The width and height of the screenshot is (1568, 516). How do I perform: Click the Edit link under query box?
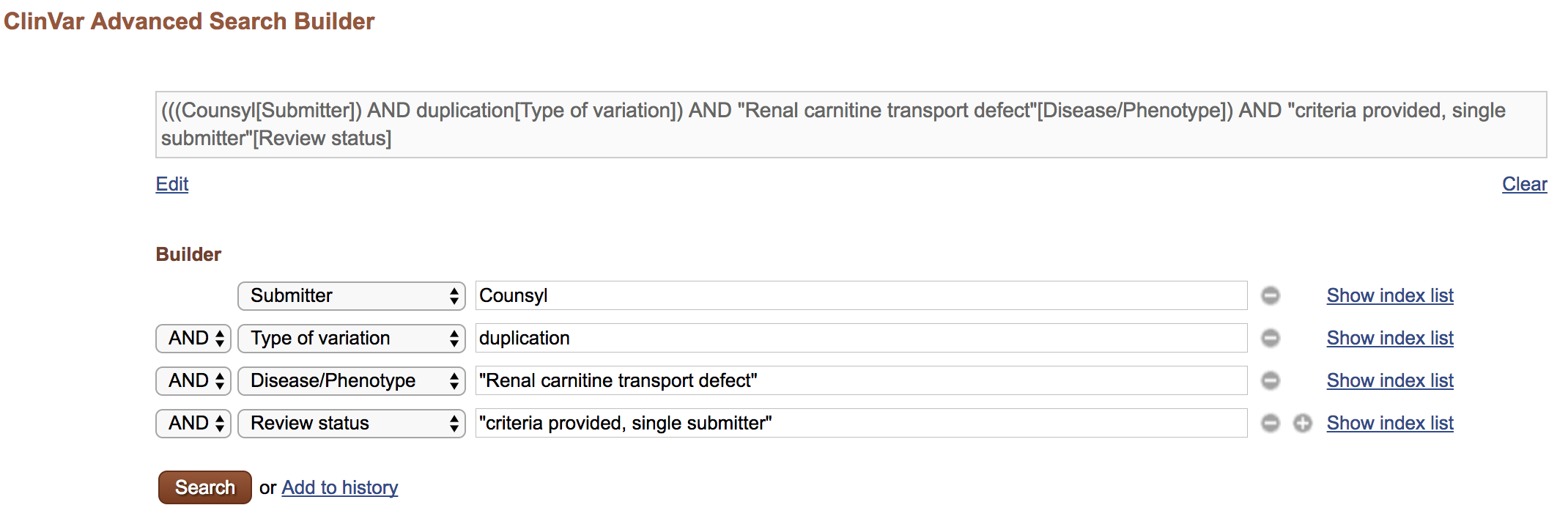pyautogui.click(x=172, y=184)
